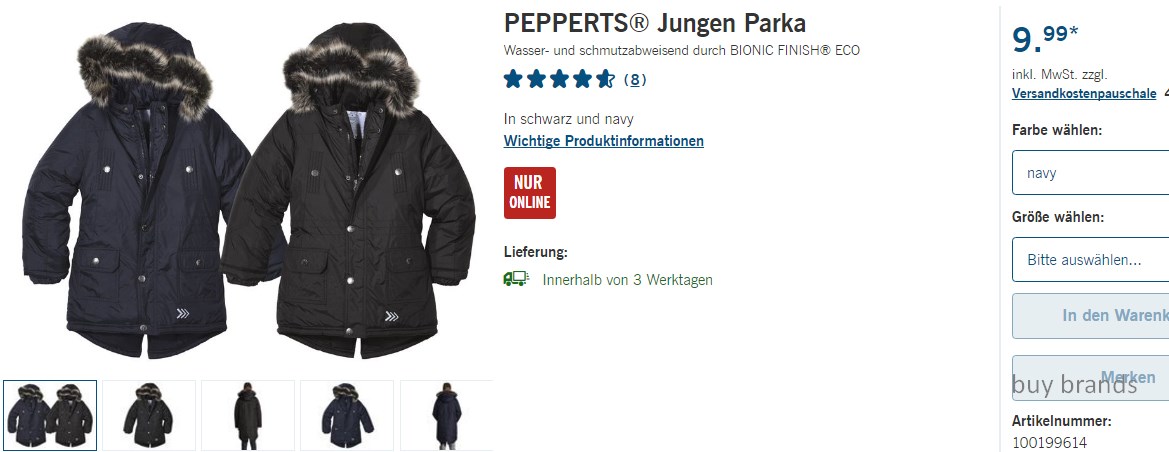Viewport: 1169px width, 452px height.
Task: Click In den Warenkorb button
Action: (1091, 316)
